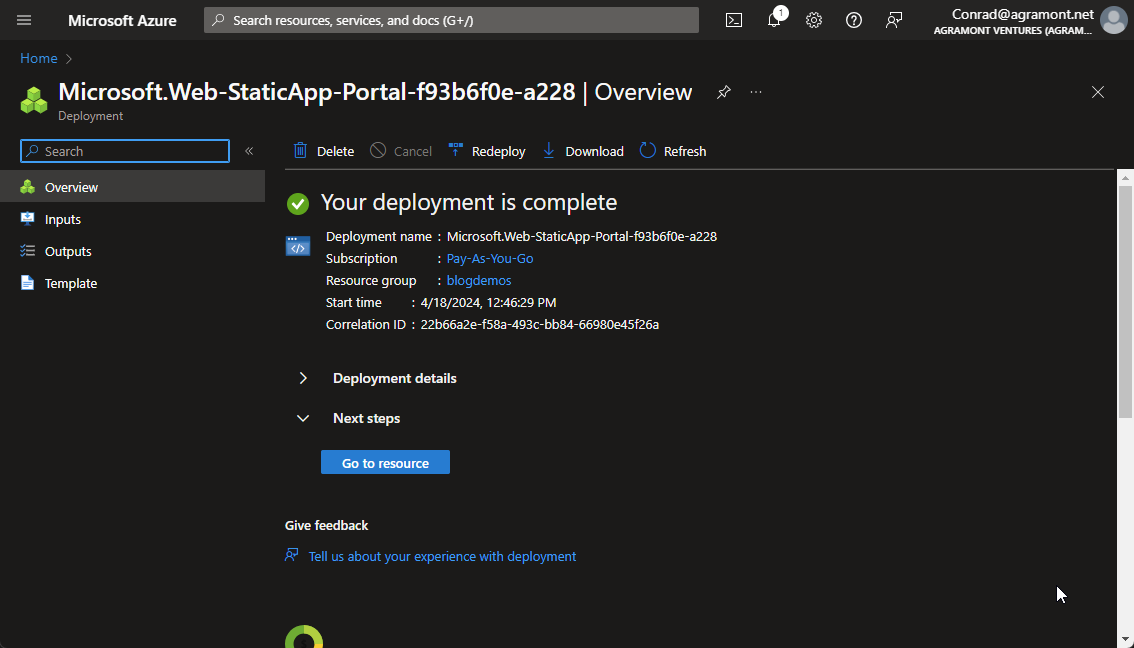Open the Help question mark icon
Screen dimensions: 1134x648
853,20
